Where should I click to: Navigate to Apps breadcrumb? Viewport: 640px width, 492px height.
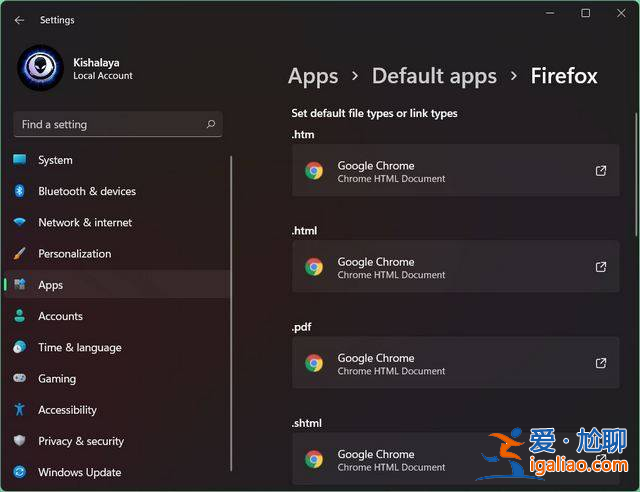tap(313, 77)
